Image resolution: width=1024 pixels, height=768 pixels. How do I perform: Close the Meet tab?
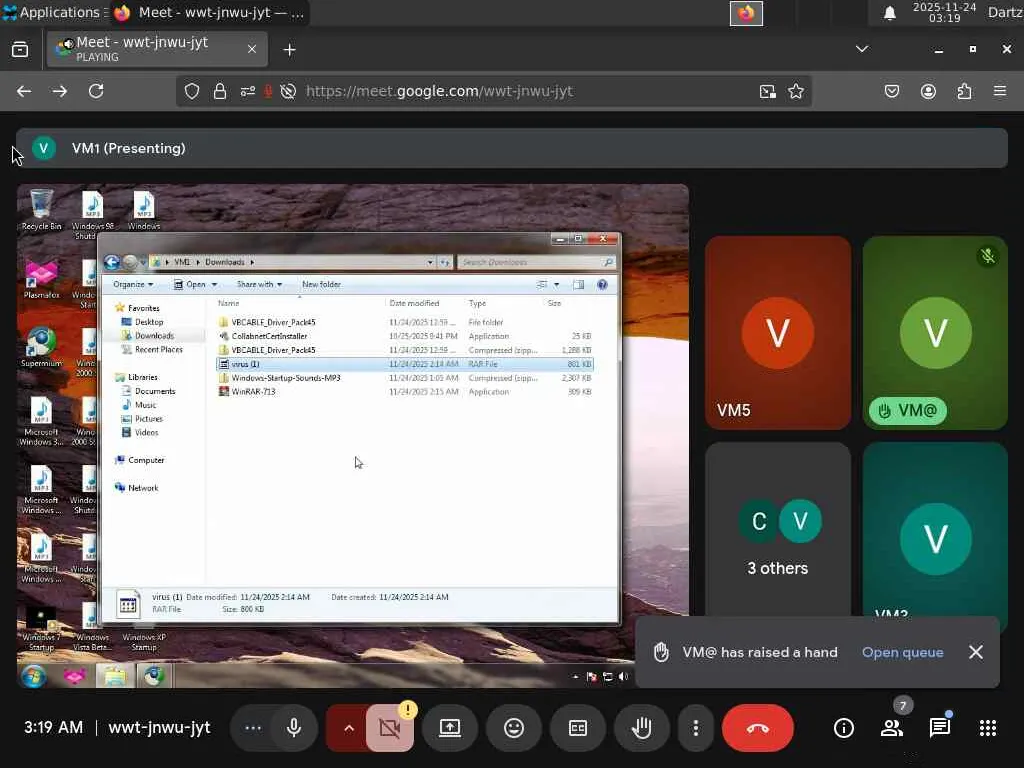point(251,49)
